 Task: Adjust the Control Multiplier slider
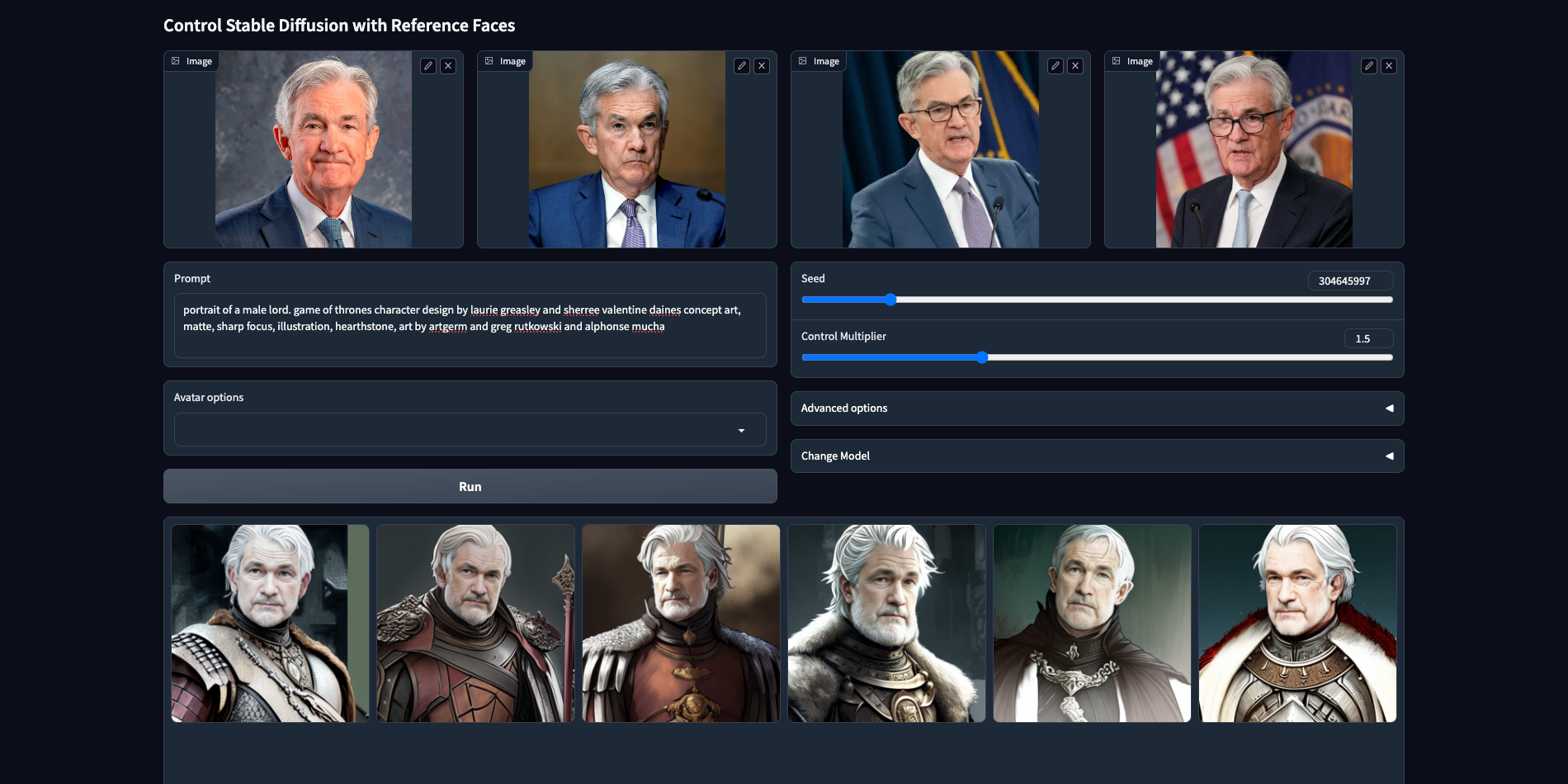pos(1098,357)
